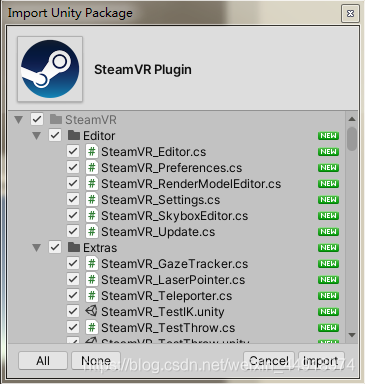The image size is (365, 384).
Task: Click the NEW badge next to SteamVR_GazeTracker.cs
Action: [x=328, y=264]
